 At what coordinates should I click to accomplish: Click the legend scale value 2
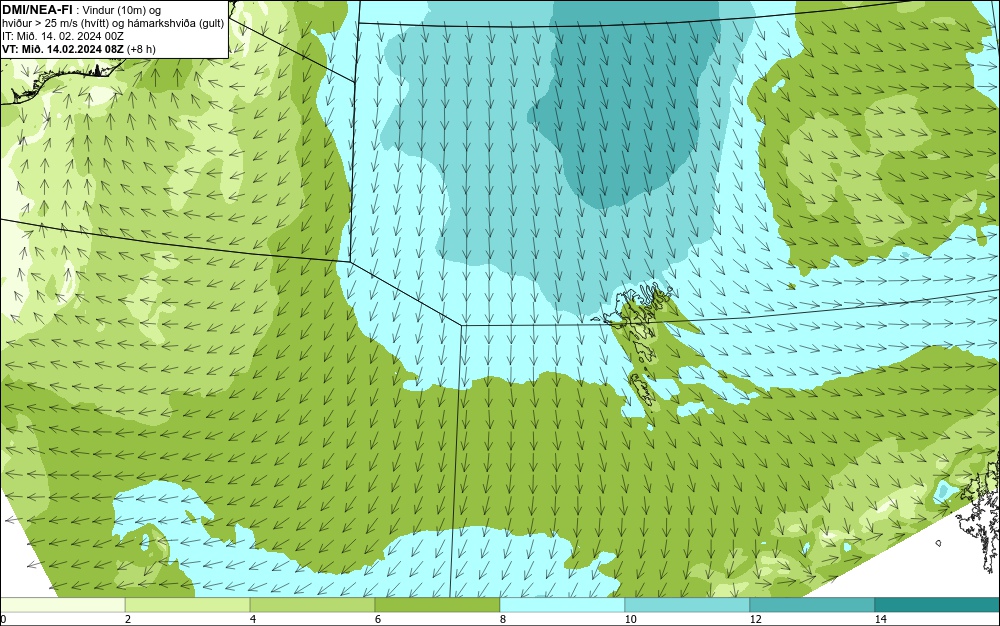tap(128, 619)
